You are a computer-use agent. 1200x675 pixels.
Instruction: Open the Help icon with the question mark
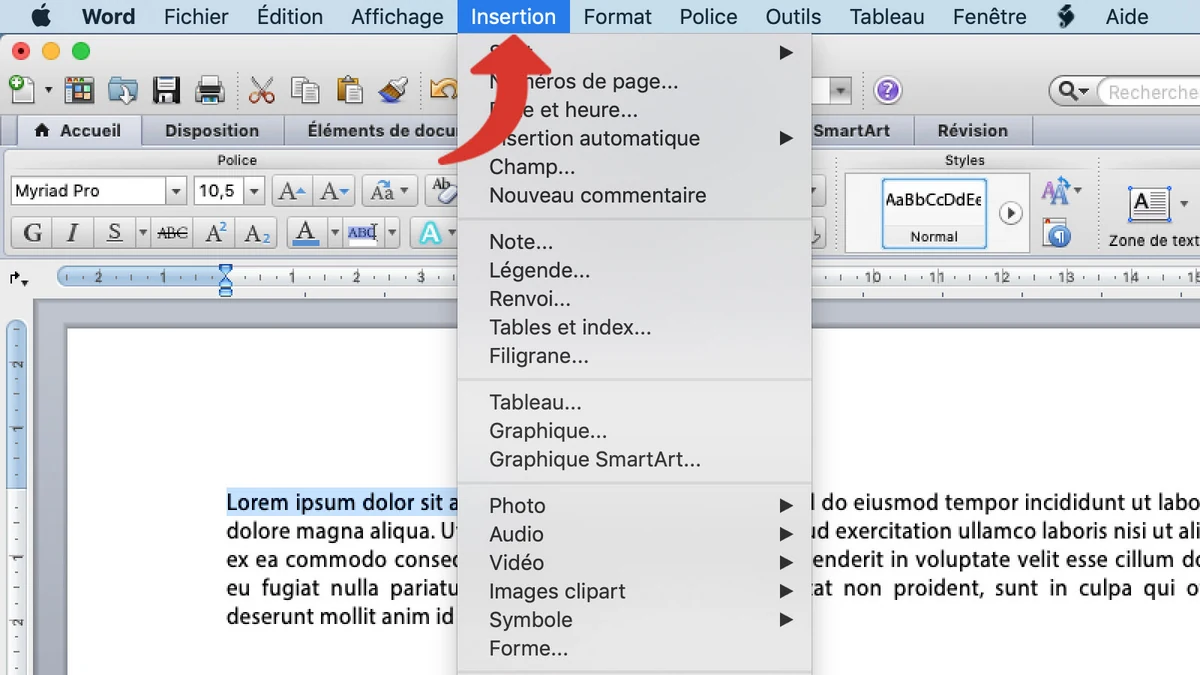pyautogui.click(x=887, y=90)
